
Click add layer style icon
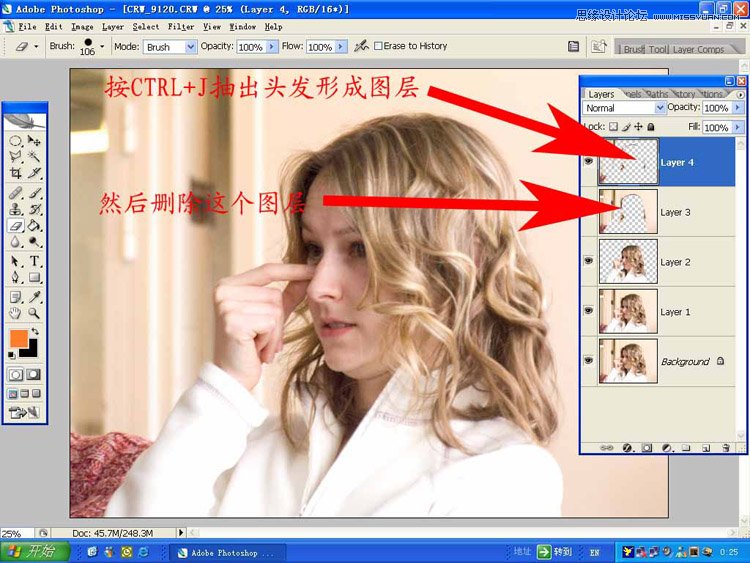627,448
